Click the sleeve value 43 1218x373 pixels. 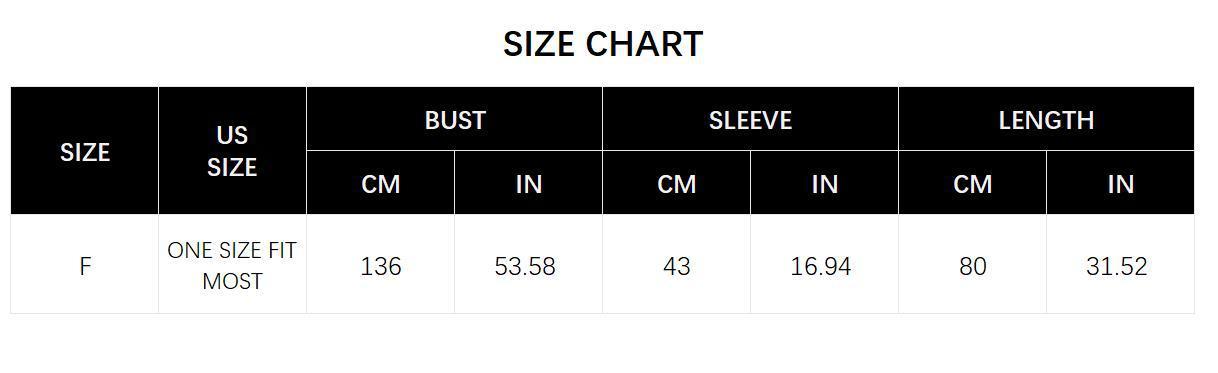[677, 266]
